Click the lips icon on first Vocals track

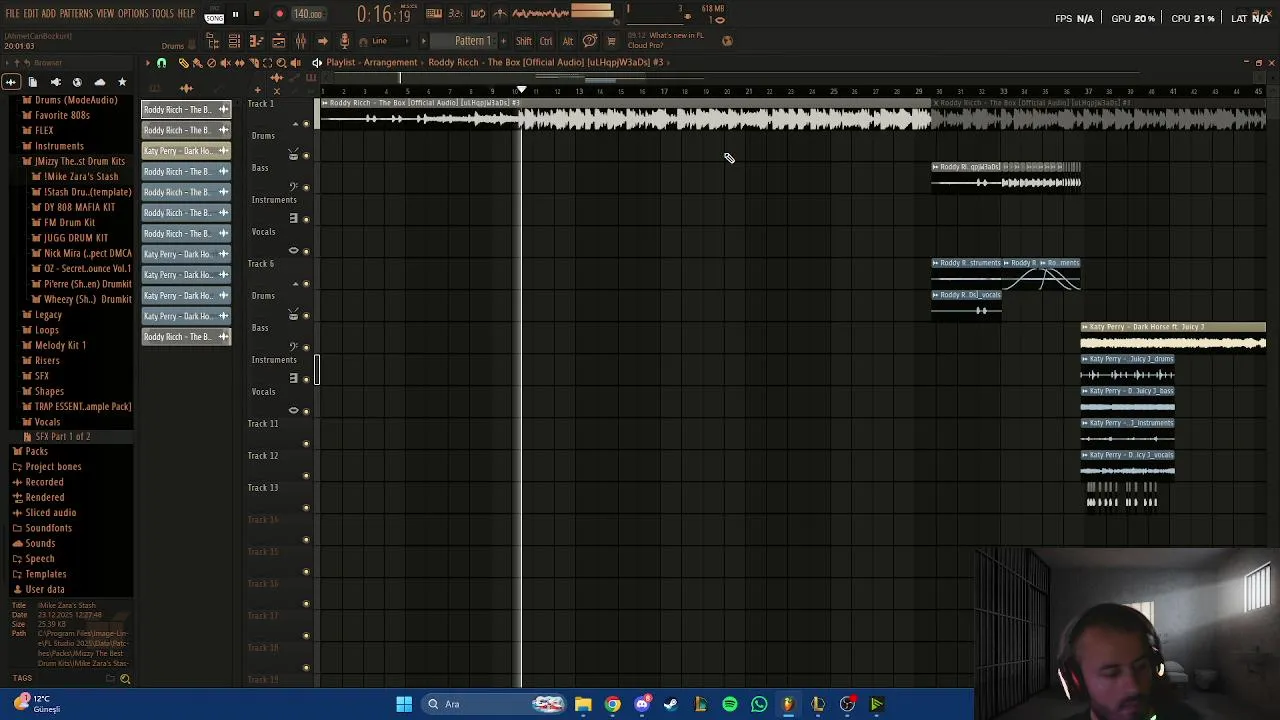(x=293, y=251)
